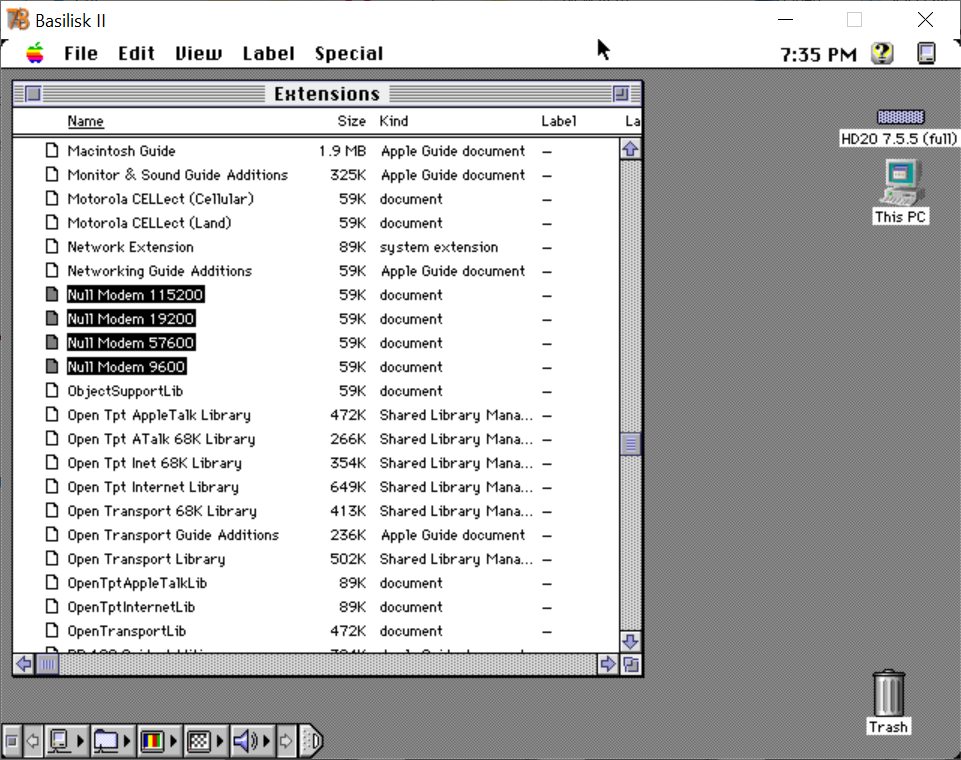Click the Null Modem 9600 file icon

52,367
